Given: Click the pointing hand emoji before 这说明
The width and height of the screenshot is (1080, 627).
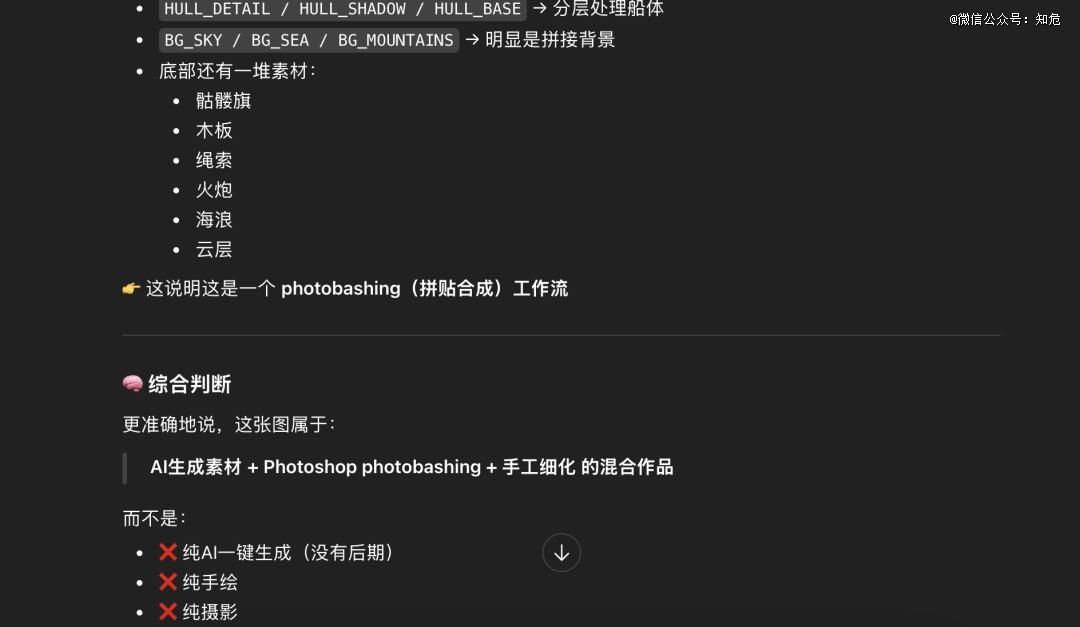Looking at the screenshot, I should pyautogui.click(x=131, y=288).
